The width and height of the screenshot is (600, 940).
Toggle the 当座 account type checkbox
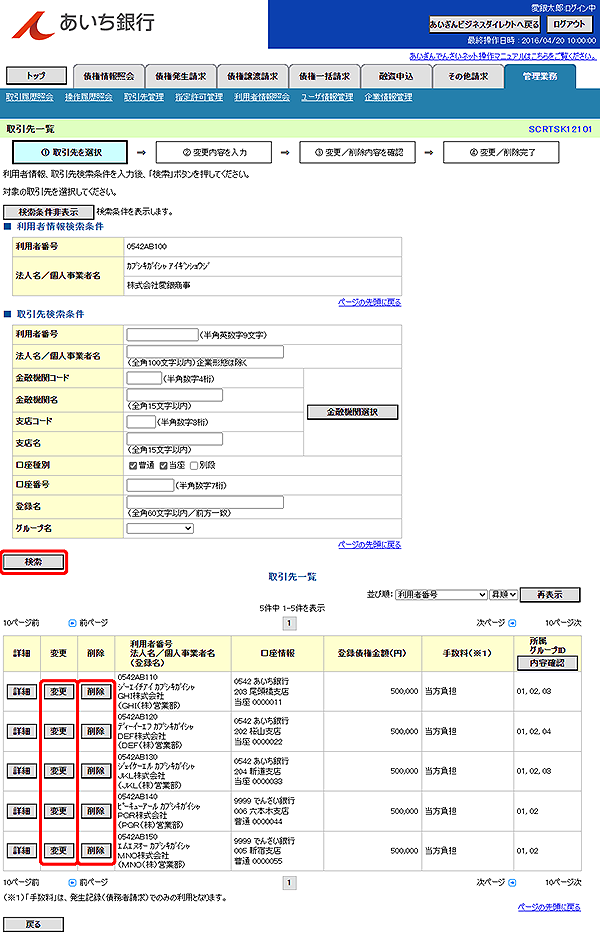coord(163,466)
